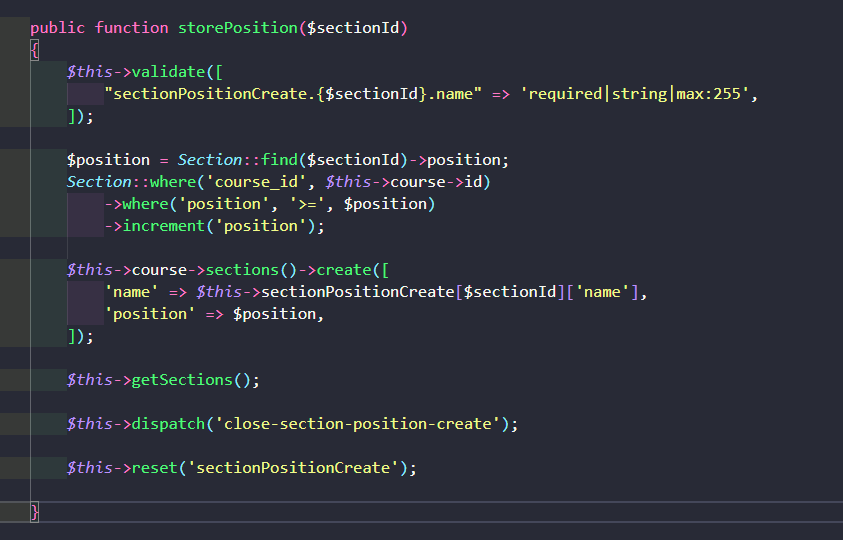Click the sections() method call
The image size is (843, 540).
pyautogui.click(x=251, y=270)
